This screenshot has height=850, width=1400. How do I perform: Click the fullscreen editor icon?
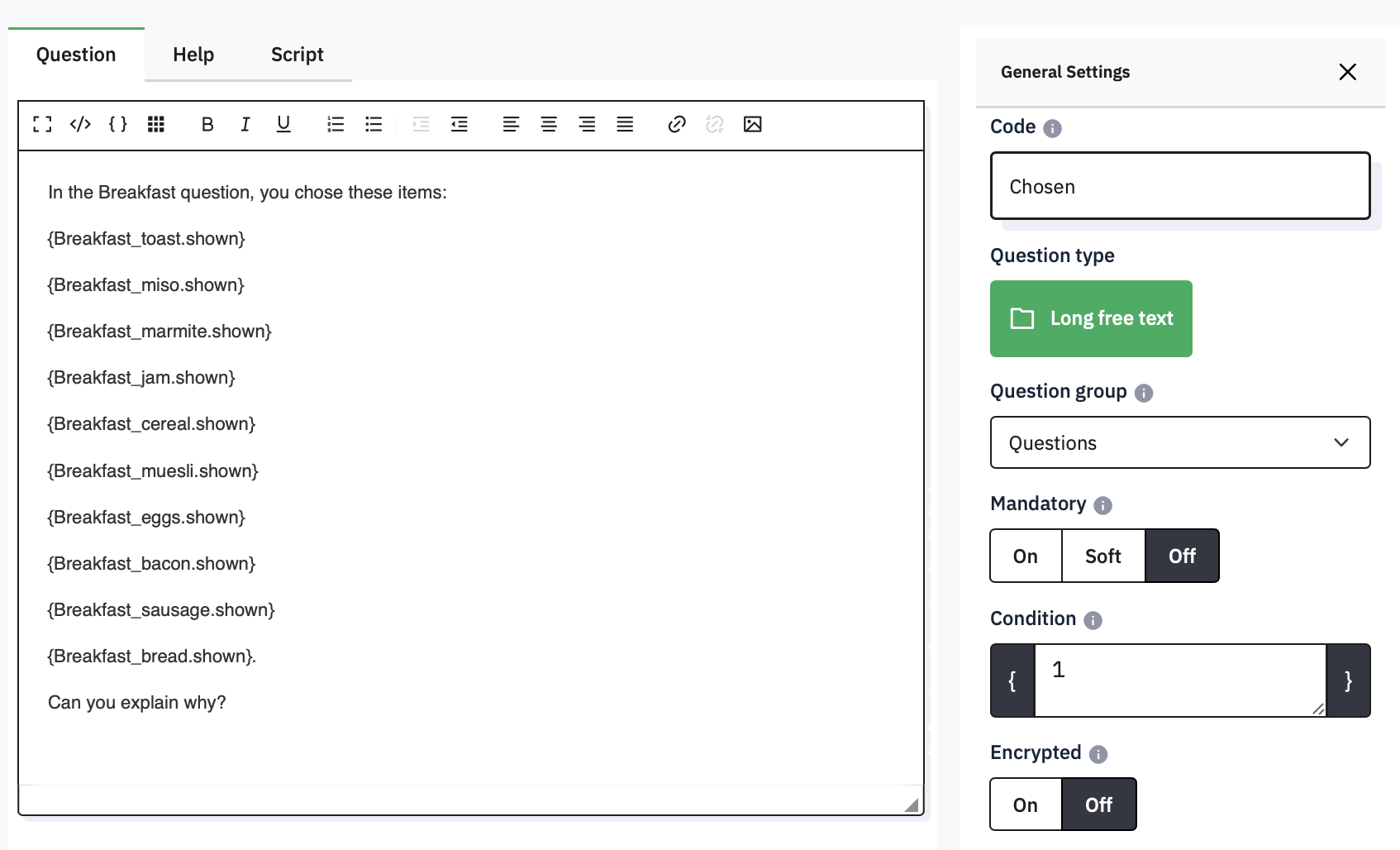[x=42, y=124]
